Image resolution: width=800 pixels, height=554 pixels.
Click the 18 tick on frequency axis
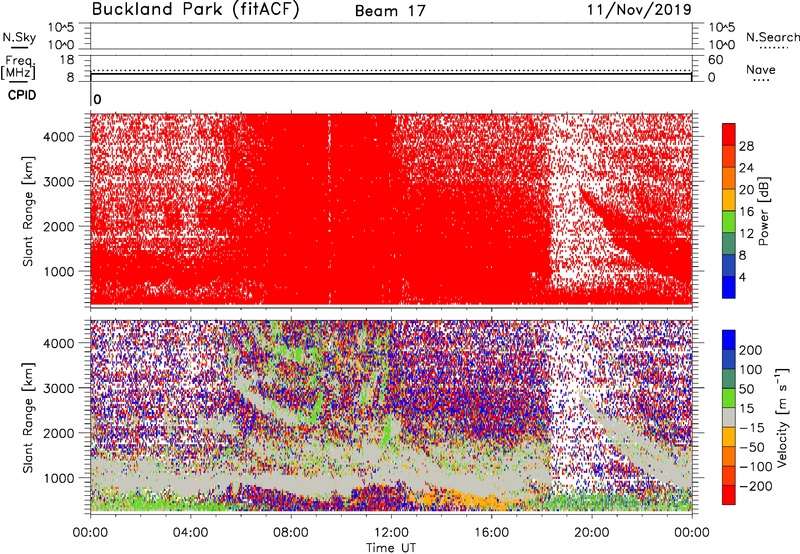click(x=67, y=60)
